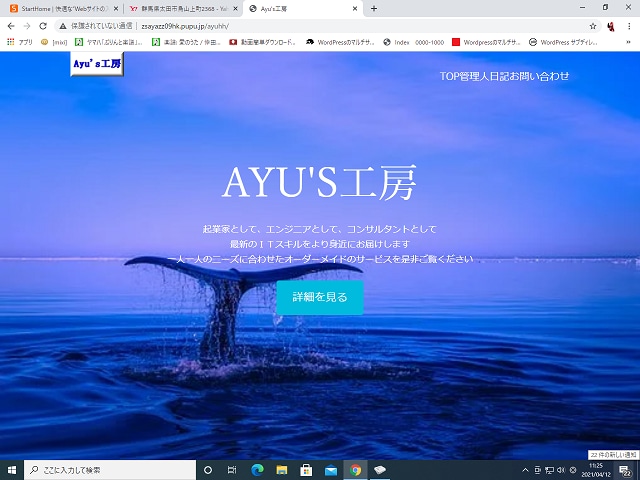640x480 pixels.
Task: Go back using the browser back arrow
Action: (x=11, y=26)
